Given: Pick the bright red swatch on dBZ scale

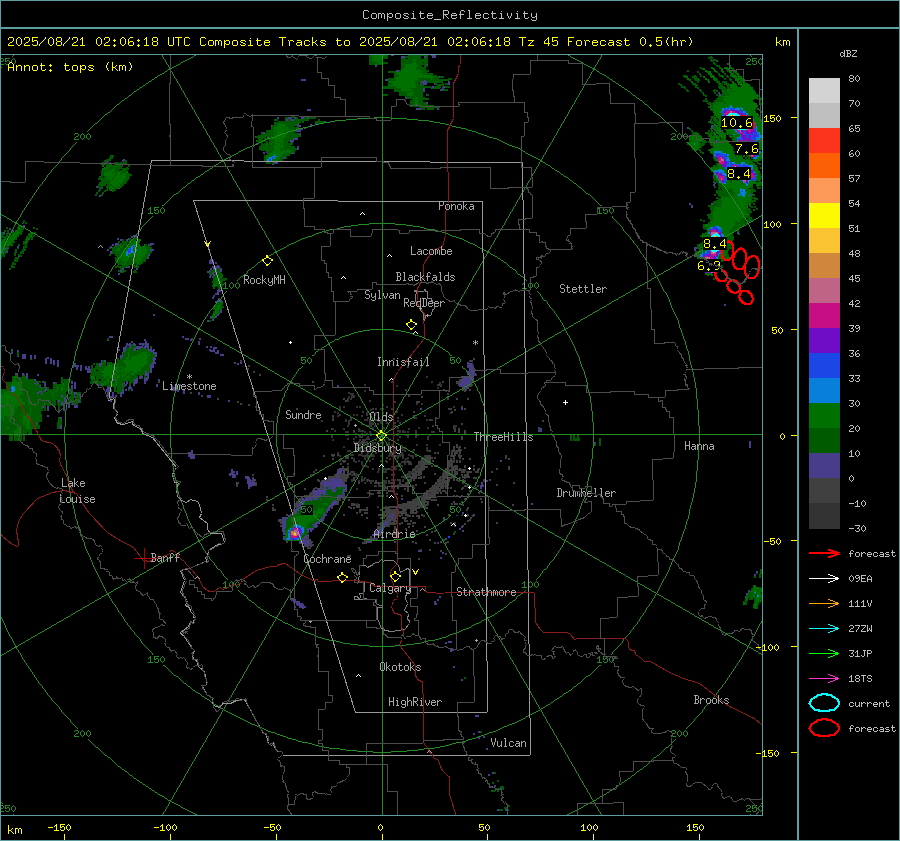Looking at the screenshot, I should [x=824, y=141].
